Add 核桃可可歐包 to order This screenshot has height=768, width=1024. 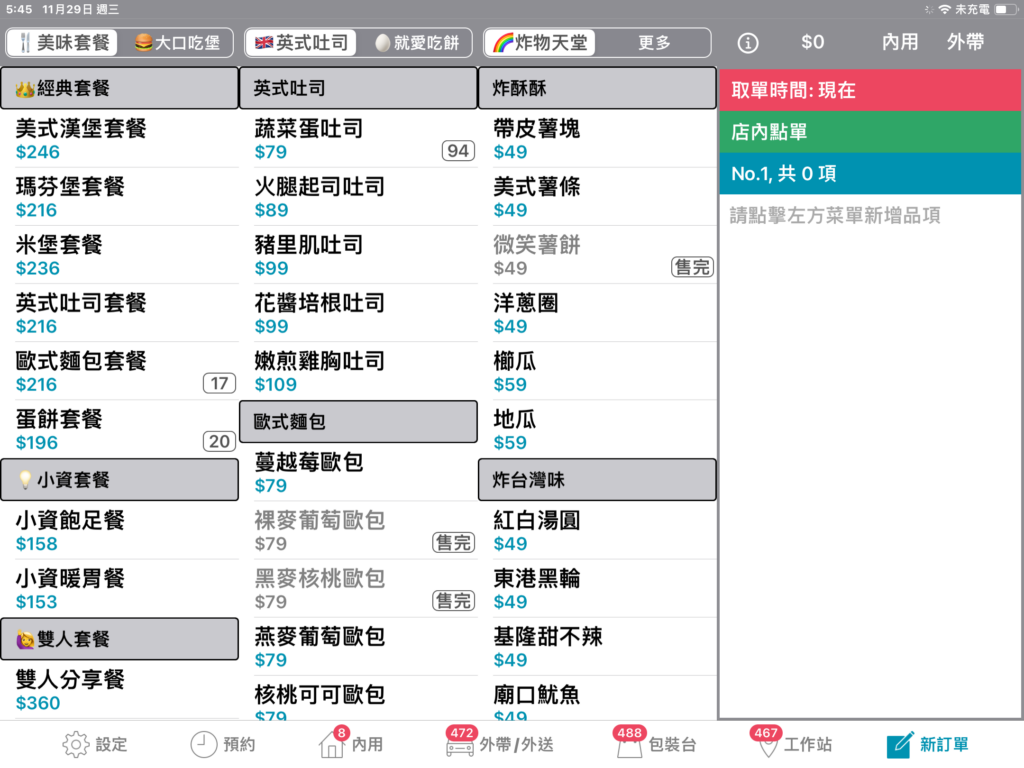tap(359, 698)
